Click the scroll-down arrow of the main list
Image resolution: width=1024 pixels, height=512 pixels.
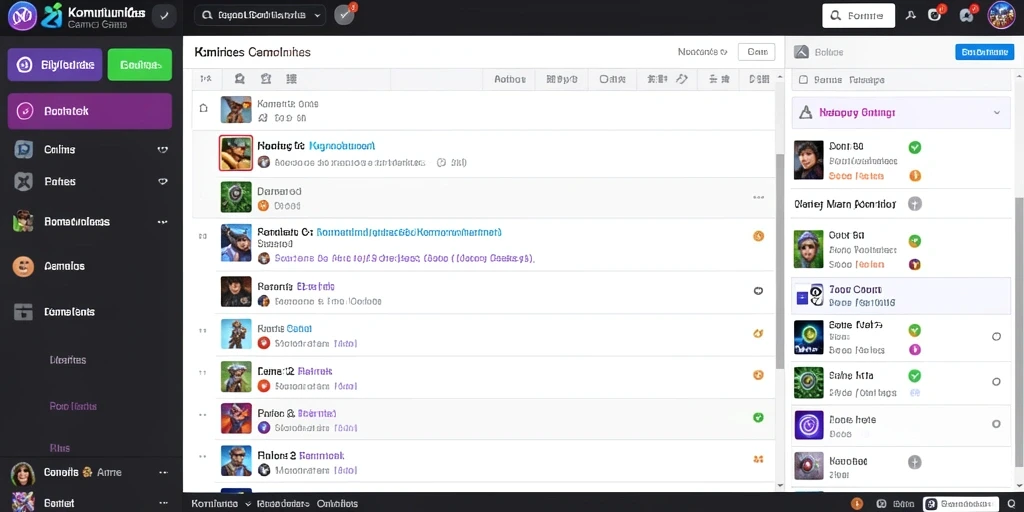pyautogui.click(x=778, y=485)
